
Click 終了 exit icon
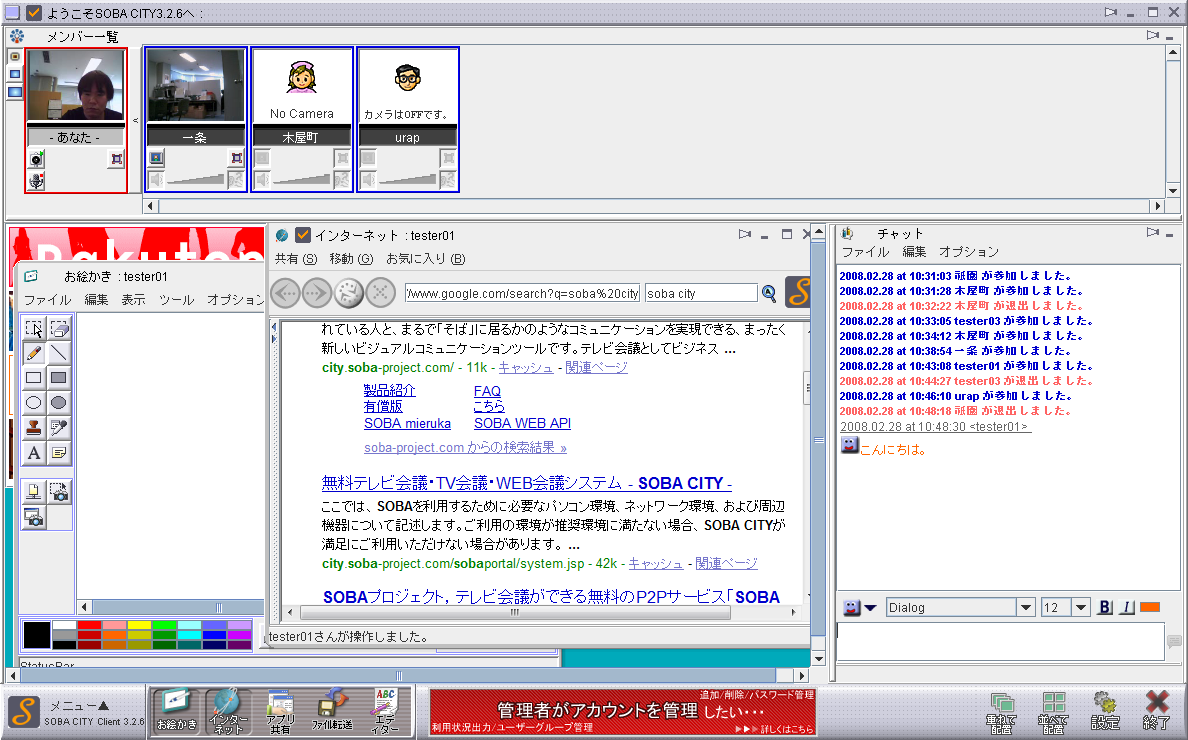(1156, 711)
